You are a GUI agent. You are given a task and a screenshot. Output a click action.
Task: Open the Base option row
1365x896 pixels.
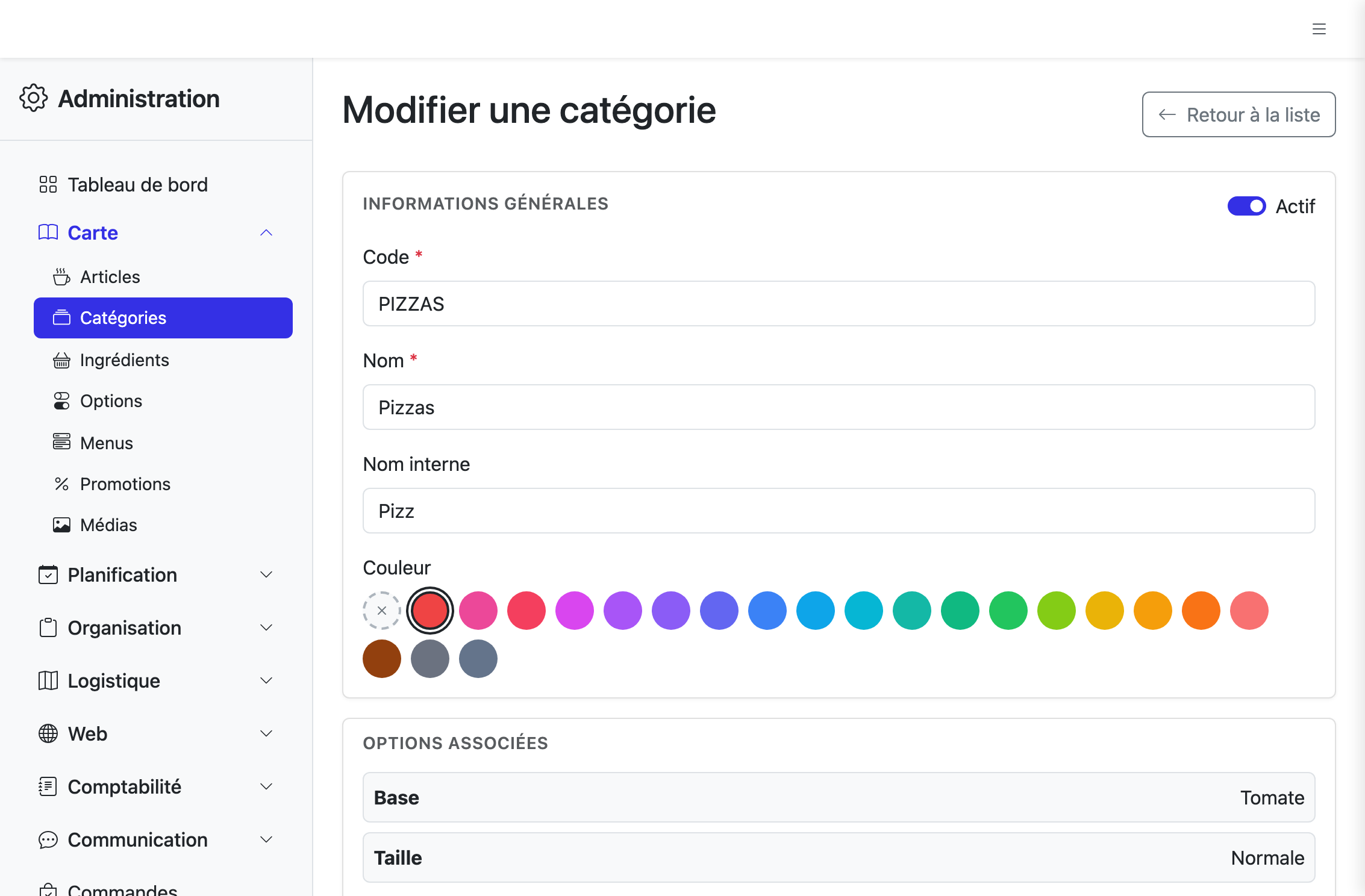click(x=839, y=797)
